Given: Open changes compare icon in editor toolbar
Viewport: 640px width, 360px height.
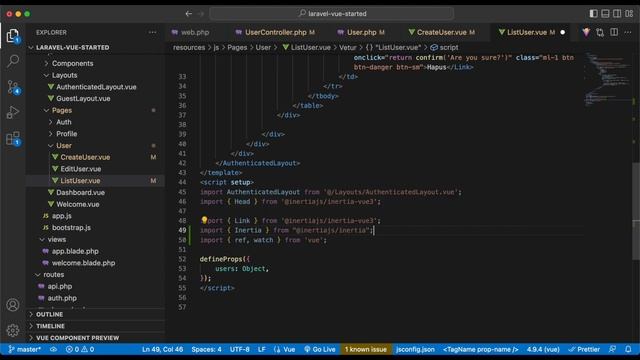Looking at the screenshot, I should tap(600, 32).
